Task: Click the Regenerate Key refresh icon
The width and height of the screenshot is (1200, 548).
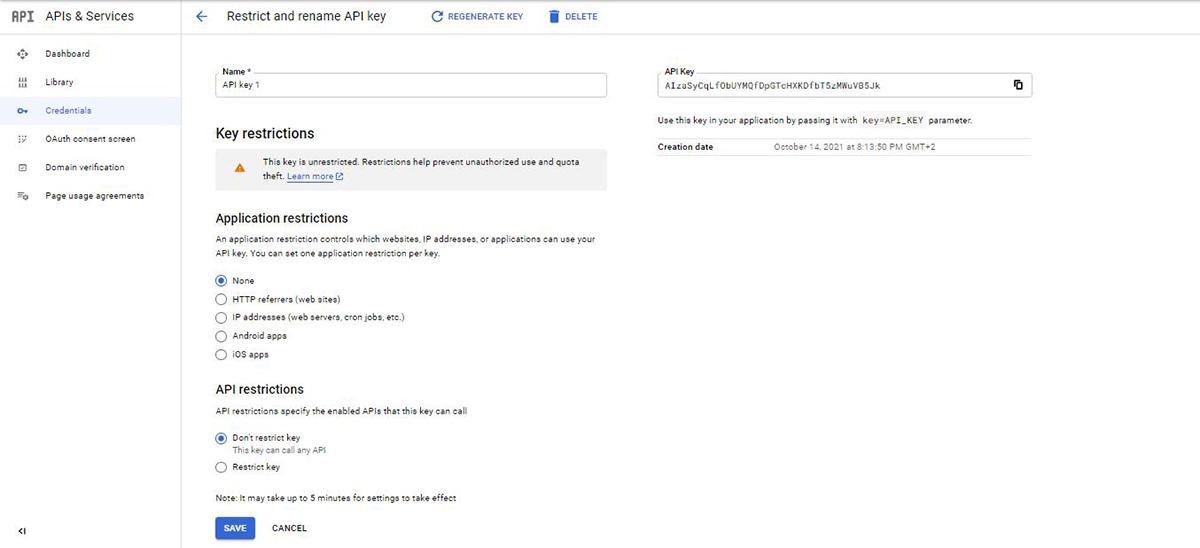Action: click(x=437, y=17)
